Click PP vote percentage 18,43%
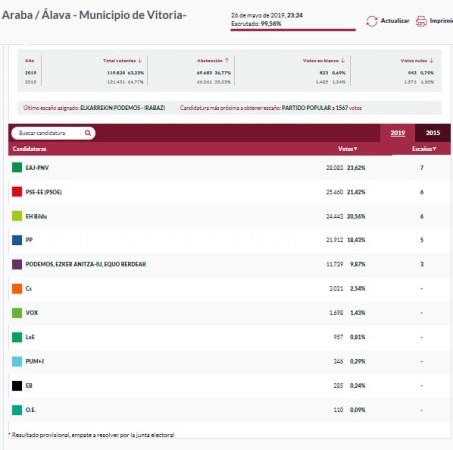Viewport: 453px width, 450px height. (356, 240)
